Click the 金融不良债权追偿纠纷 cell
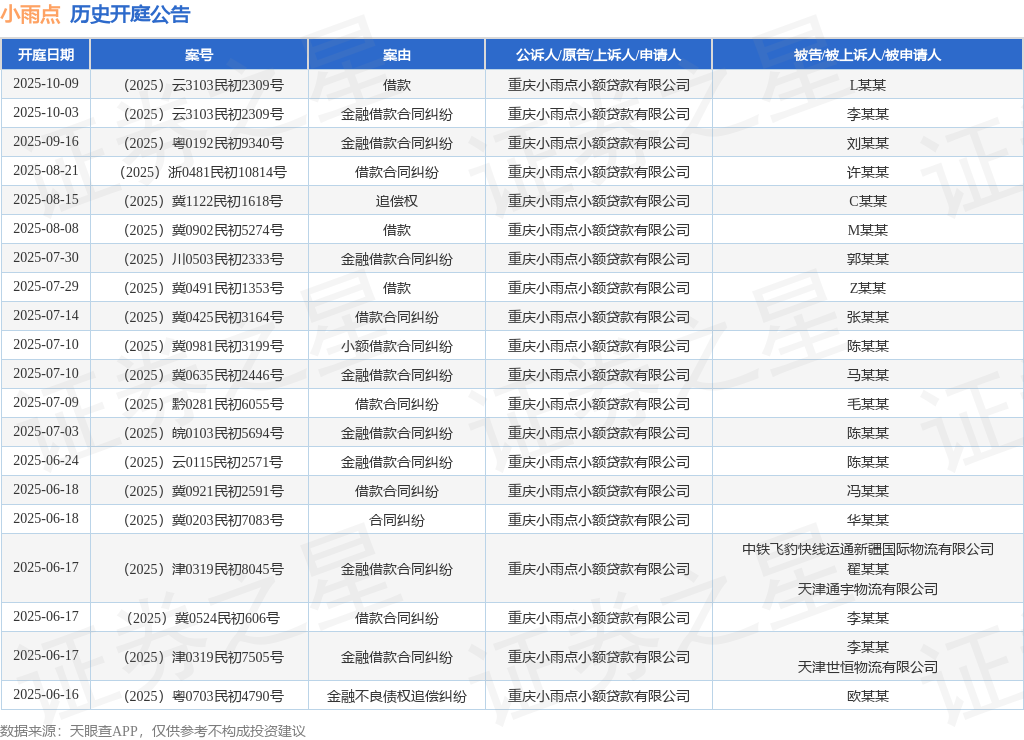Screen dimensions: 1024x740 396,696
